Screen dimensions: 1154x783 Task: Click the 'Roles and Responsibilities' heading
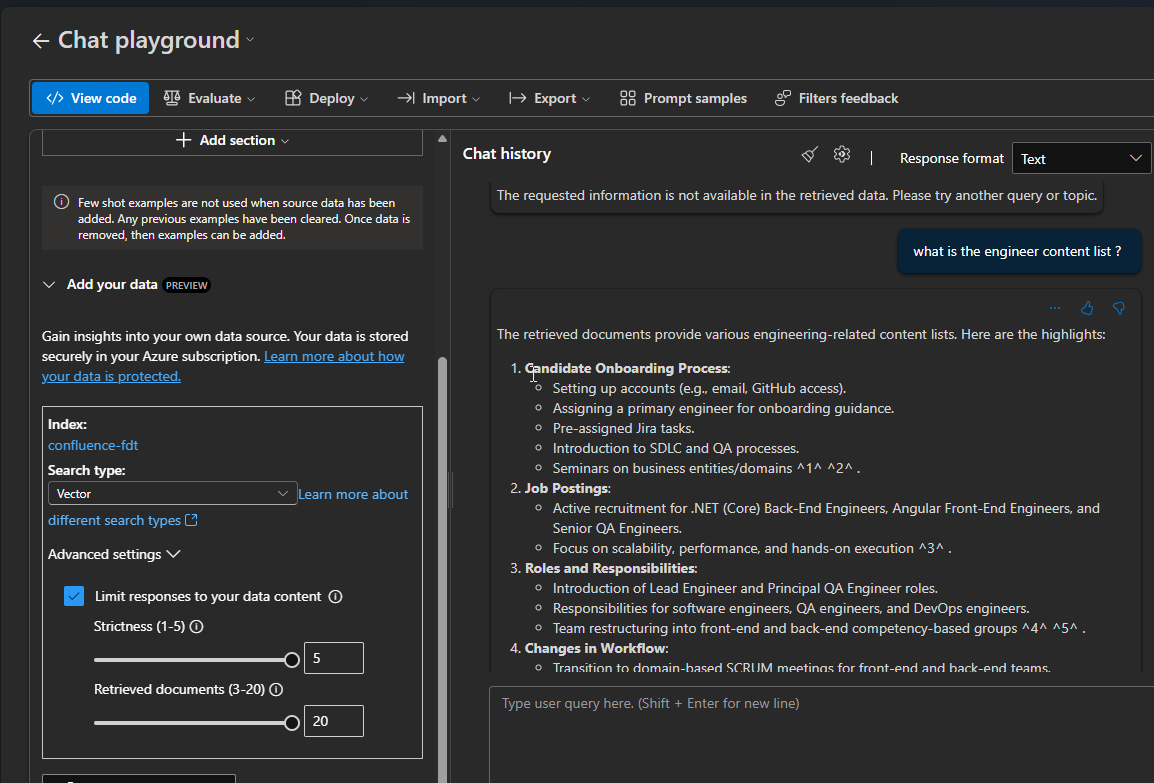click(x=610, y=568)
